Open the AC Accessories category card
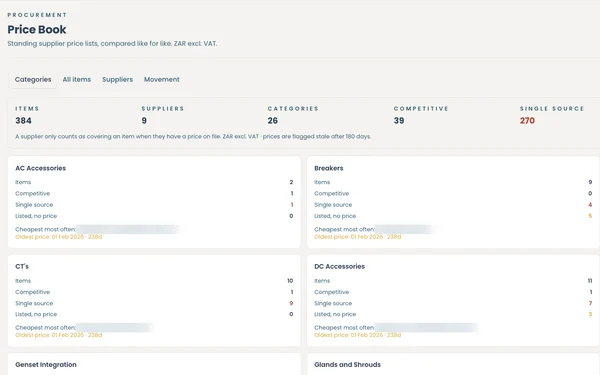The image size is (600, 375). (154, 202)
